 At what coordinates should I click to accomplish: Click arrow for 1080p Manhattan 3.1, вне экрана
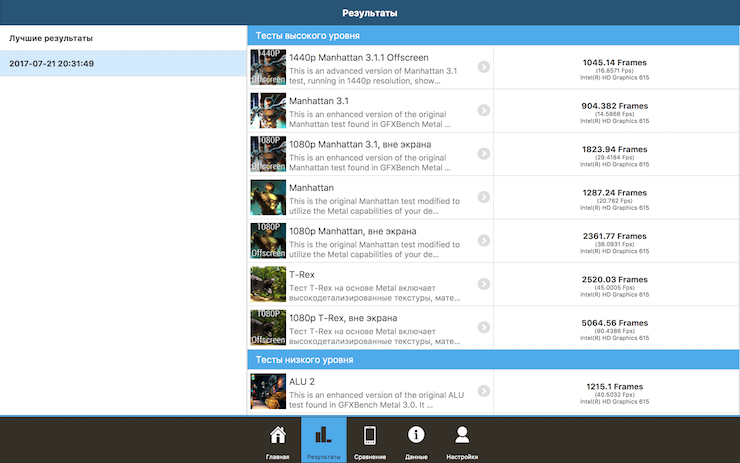point(483,153)
